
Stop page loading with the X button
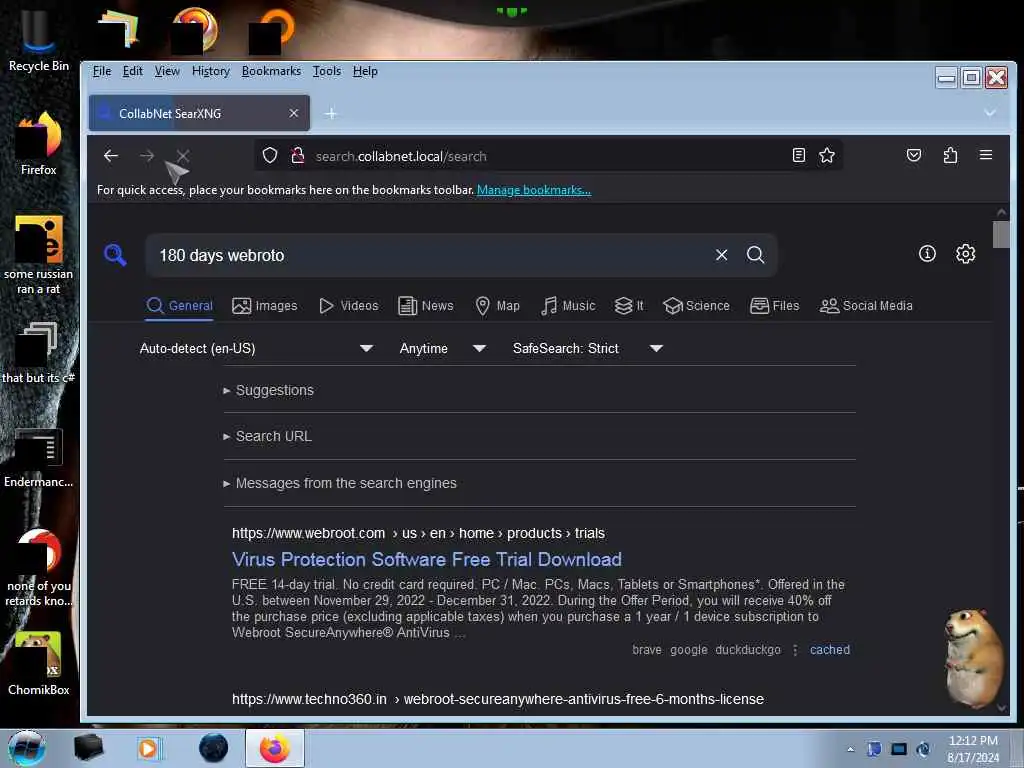tap(183, 155)
